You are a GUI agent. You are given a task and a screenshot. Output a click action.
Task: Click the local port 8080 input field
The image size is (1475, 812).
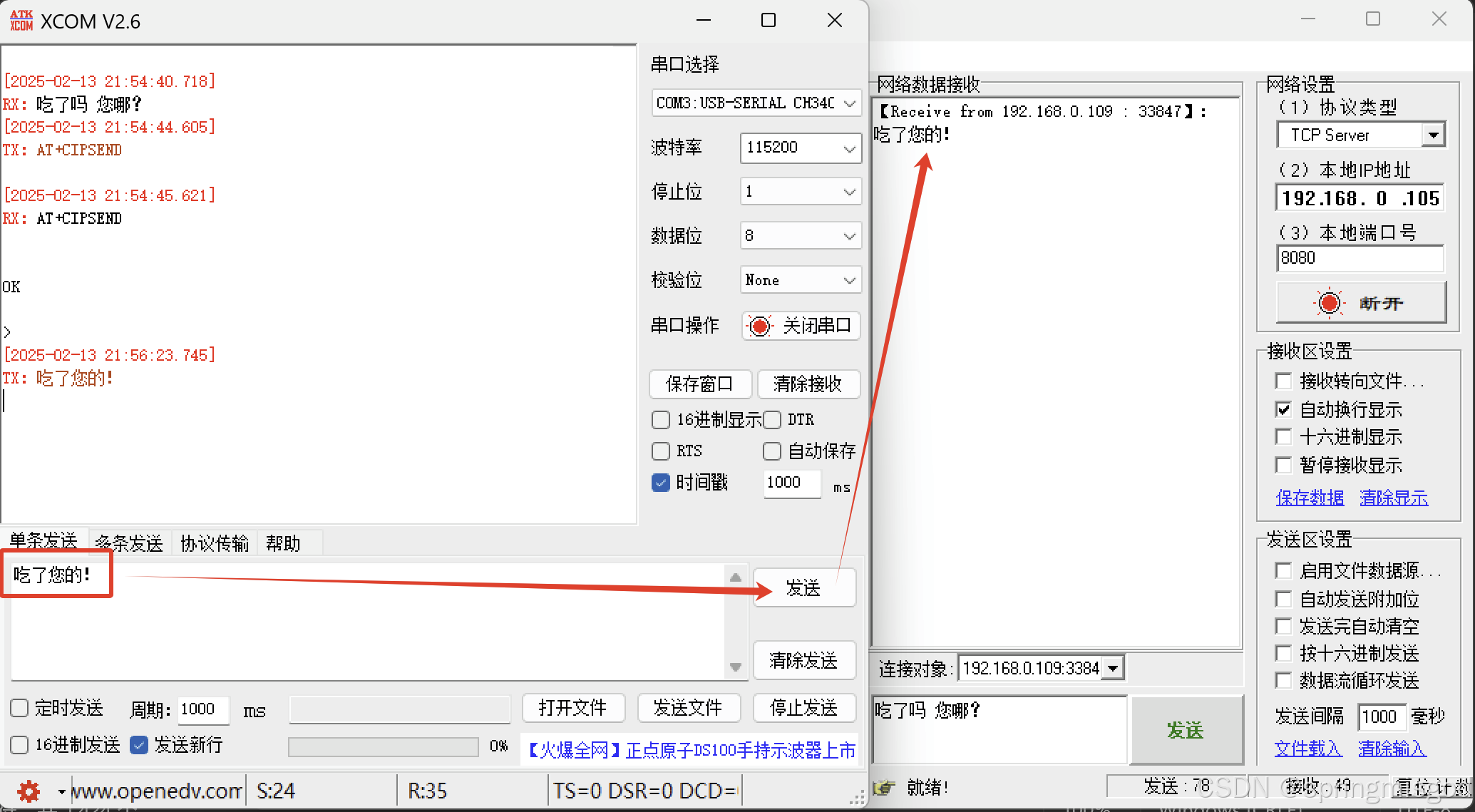tap(1359, 258)
